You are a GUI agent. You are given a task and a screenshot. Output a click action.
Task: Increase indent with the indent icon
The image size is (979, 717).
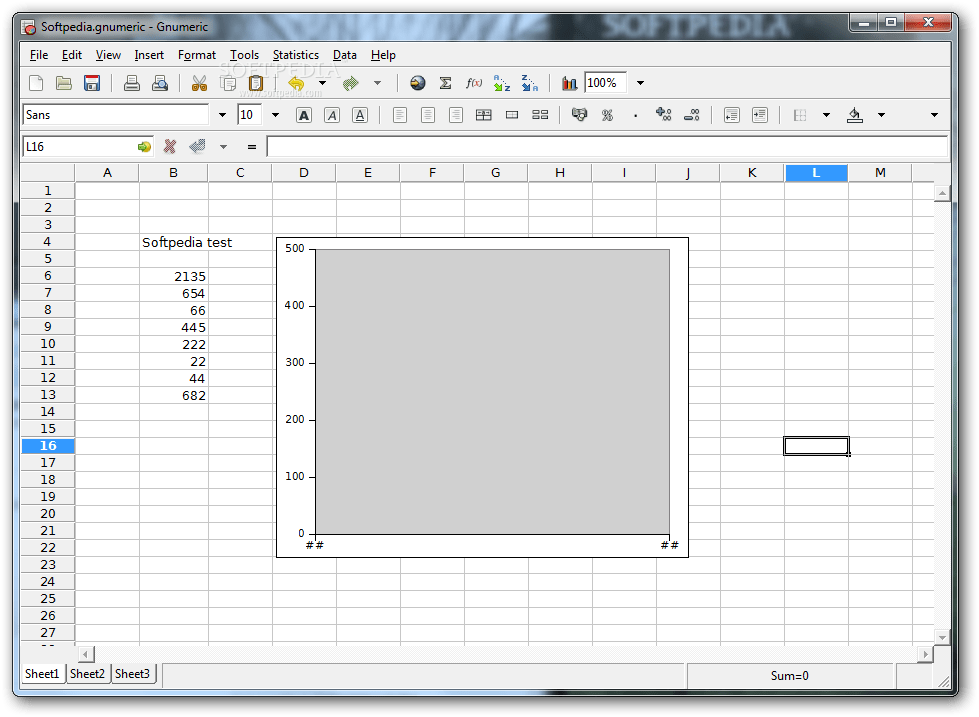pos(760,115)
